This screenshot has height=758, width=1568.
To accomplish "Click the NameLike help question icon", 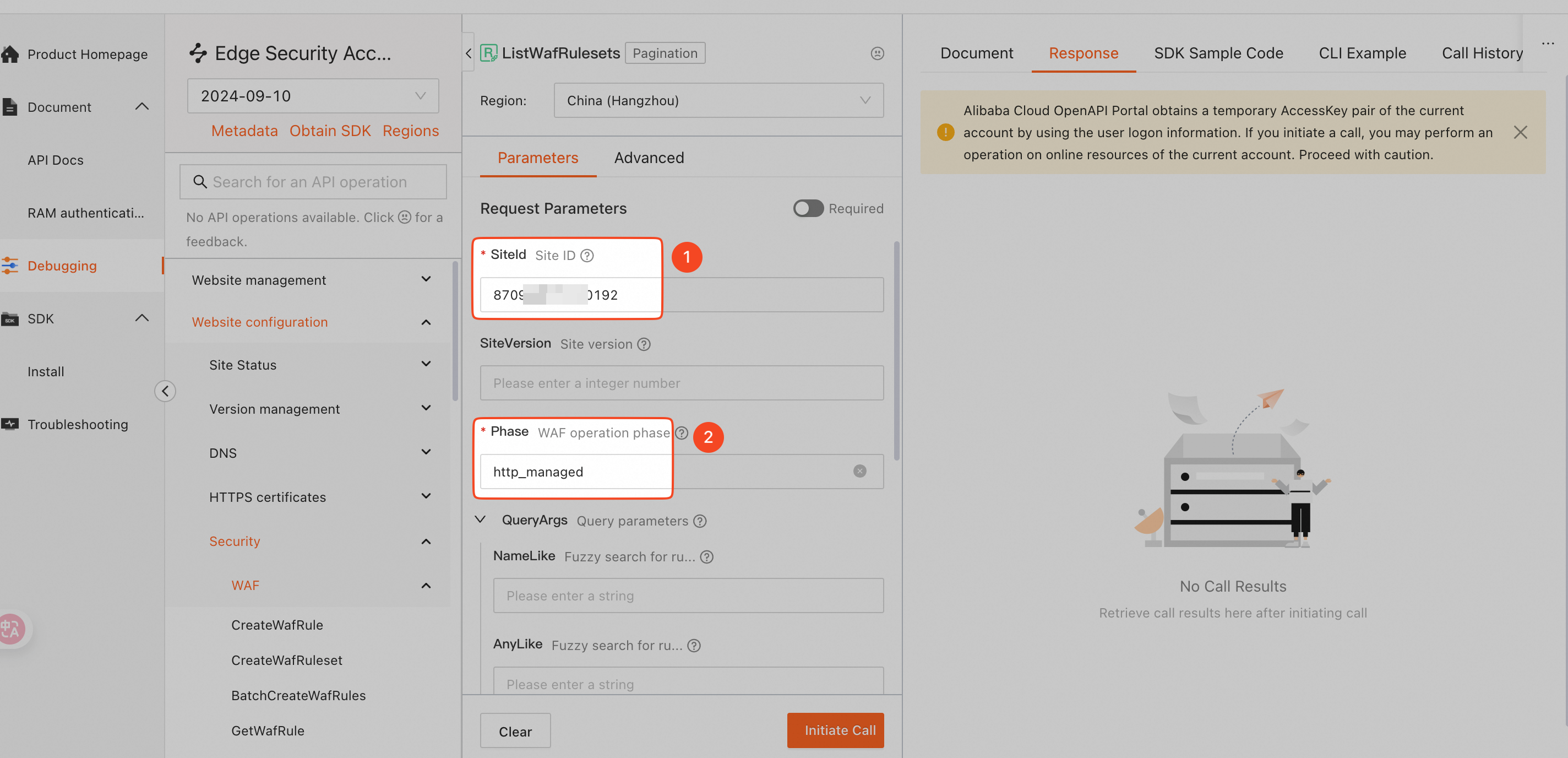I will pos(707,557).
